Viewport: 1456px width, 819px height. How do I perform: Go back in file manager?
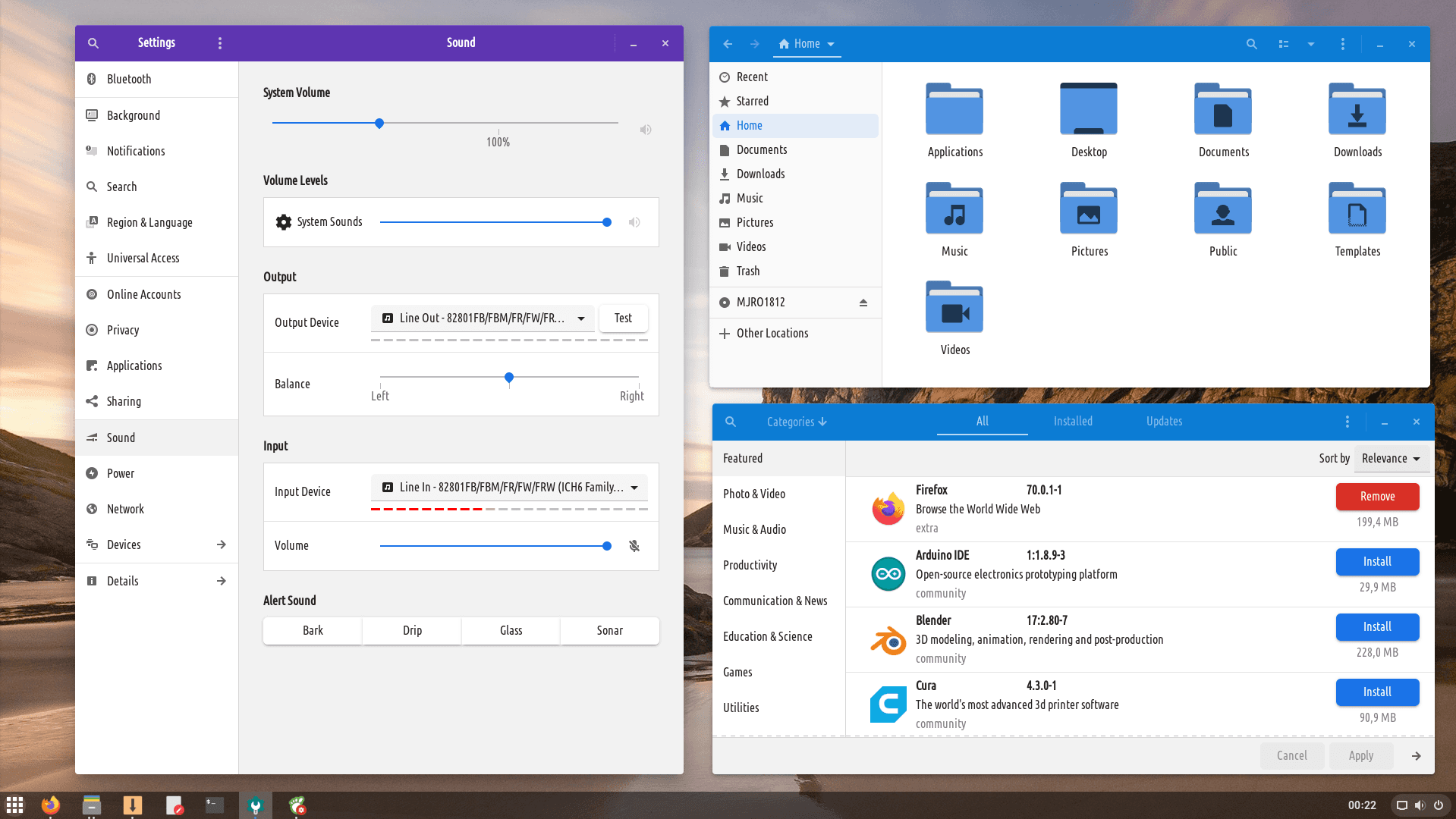(x=728, y=44)
